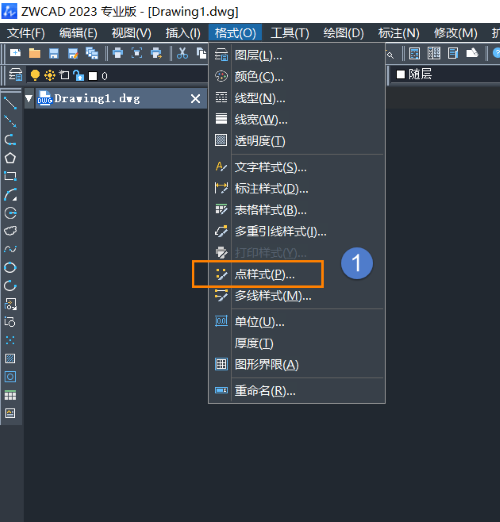500x522 pixels.
Task: Click the Make Block tool
Action: (10, 322)
